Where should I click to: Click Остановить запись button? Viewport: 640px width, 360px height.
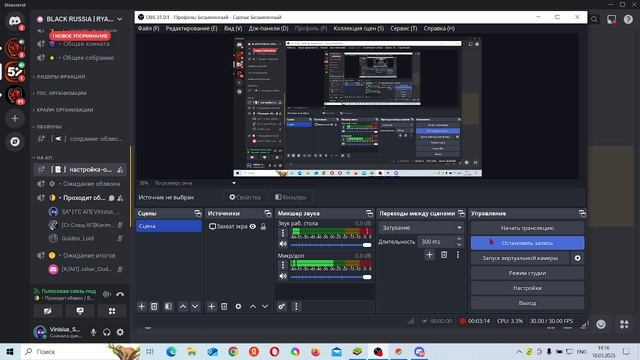[x=527, y=243]
